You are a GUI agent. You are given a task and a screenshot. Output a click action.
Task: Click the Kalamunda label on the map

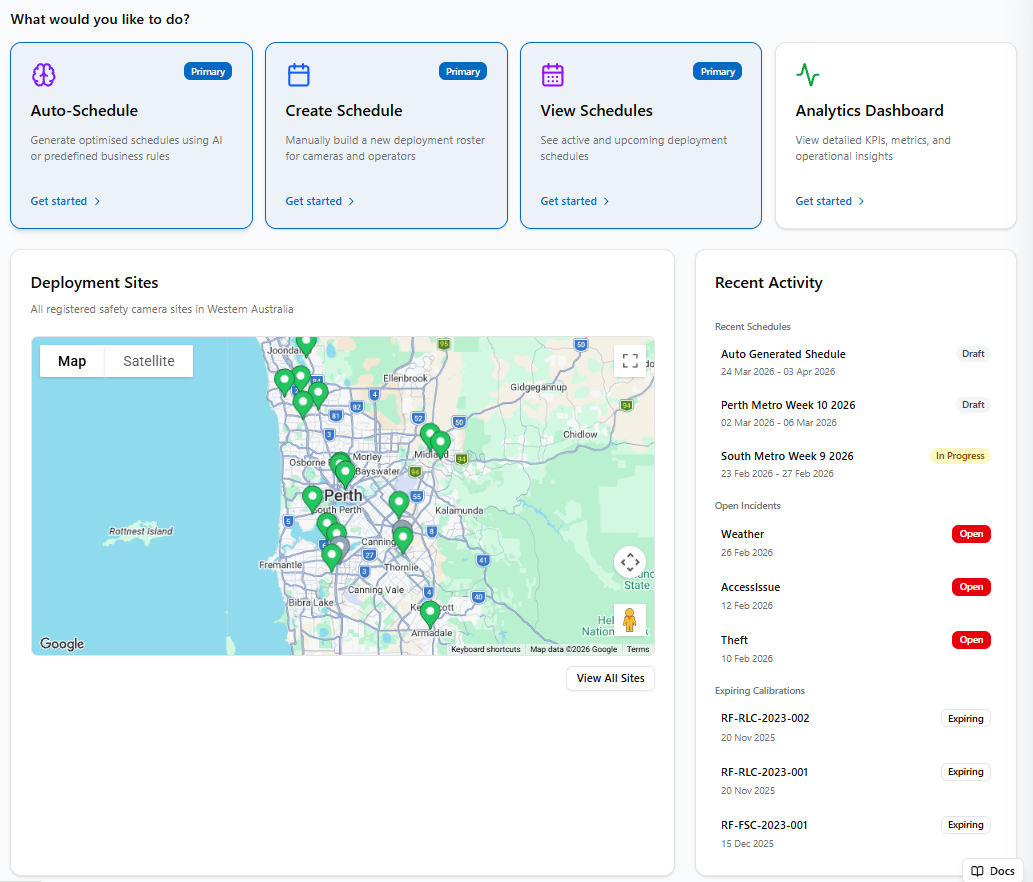(459, 510)
